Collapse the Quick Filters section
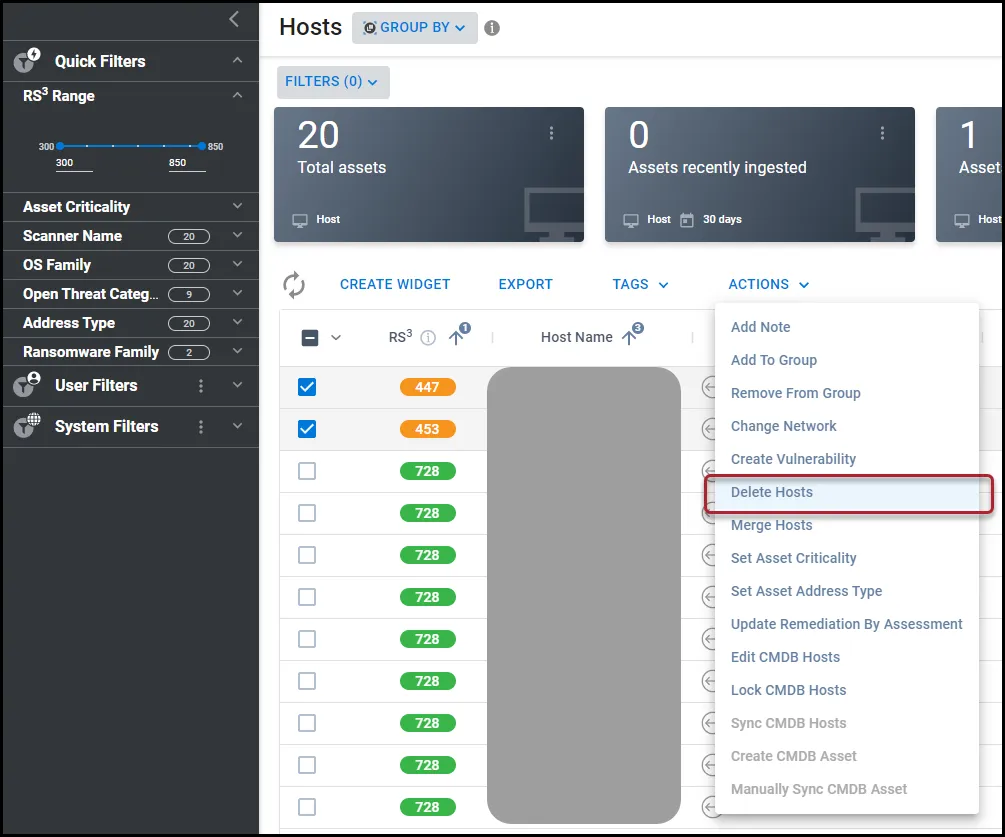The width and height of the screenshot is (1005, 837). [237, 60]
